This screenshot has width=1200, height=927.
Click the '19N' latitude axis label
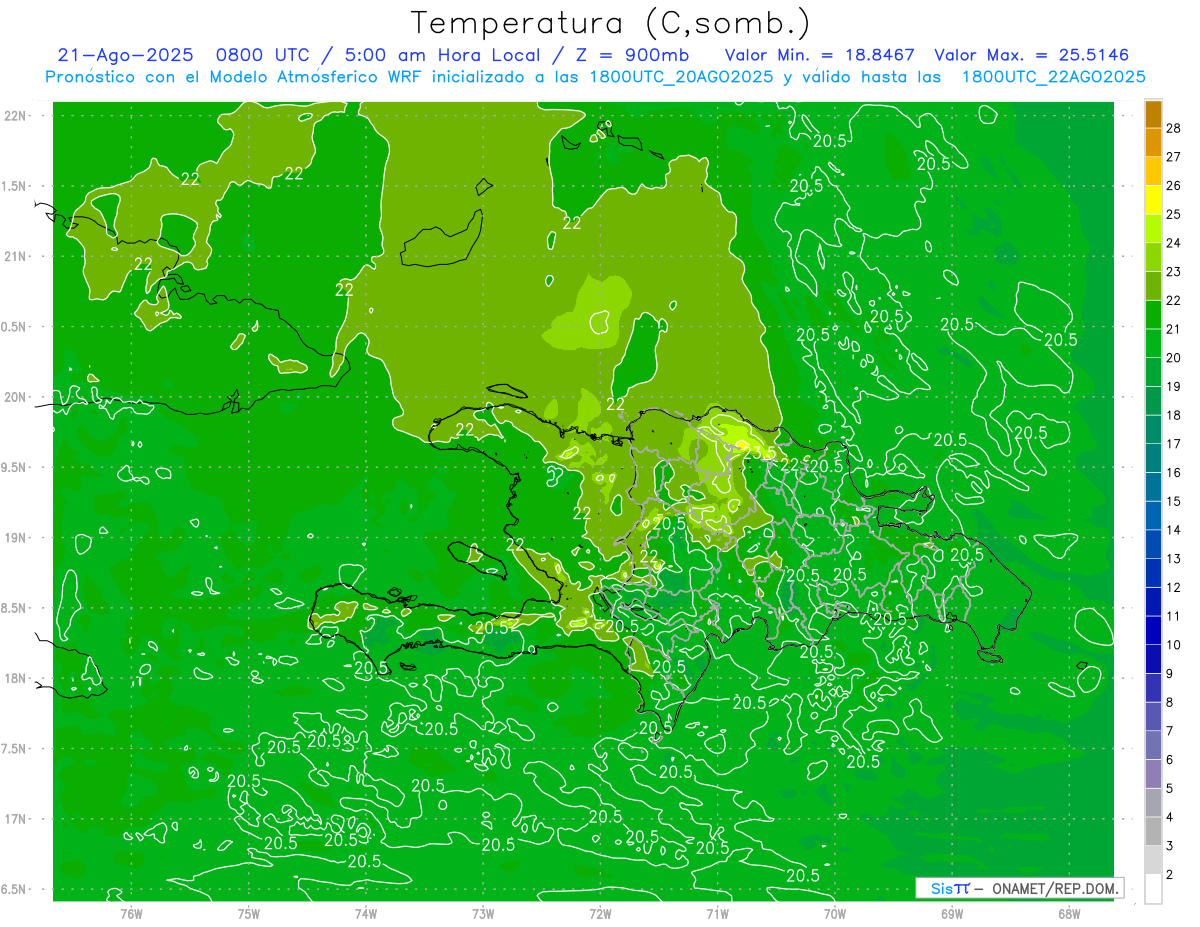click(15, 538)
